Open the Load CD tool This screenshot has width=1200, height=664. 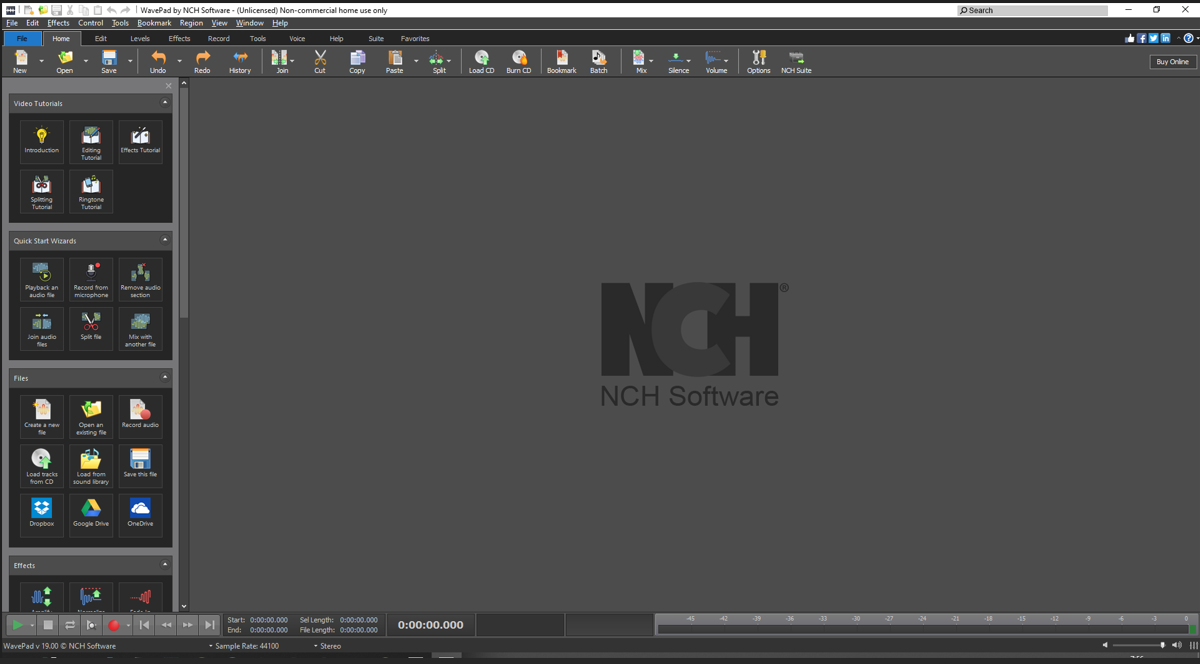point(481,62)
